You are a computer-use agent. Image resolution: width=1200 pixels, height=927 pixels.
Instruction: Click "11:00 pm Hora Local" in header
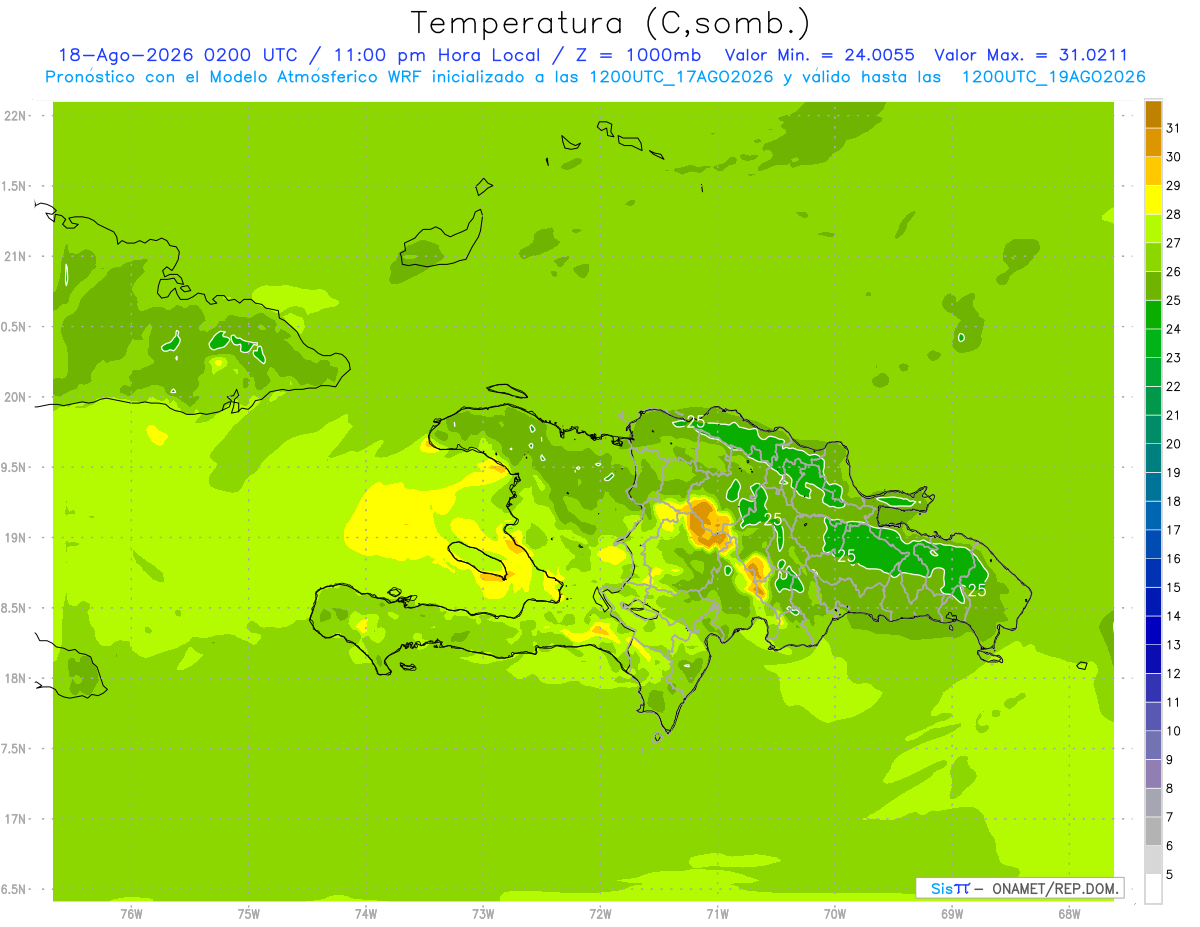point(436,55)
